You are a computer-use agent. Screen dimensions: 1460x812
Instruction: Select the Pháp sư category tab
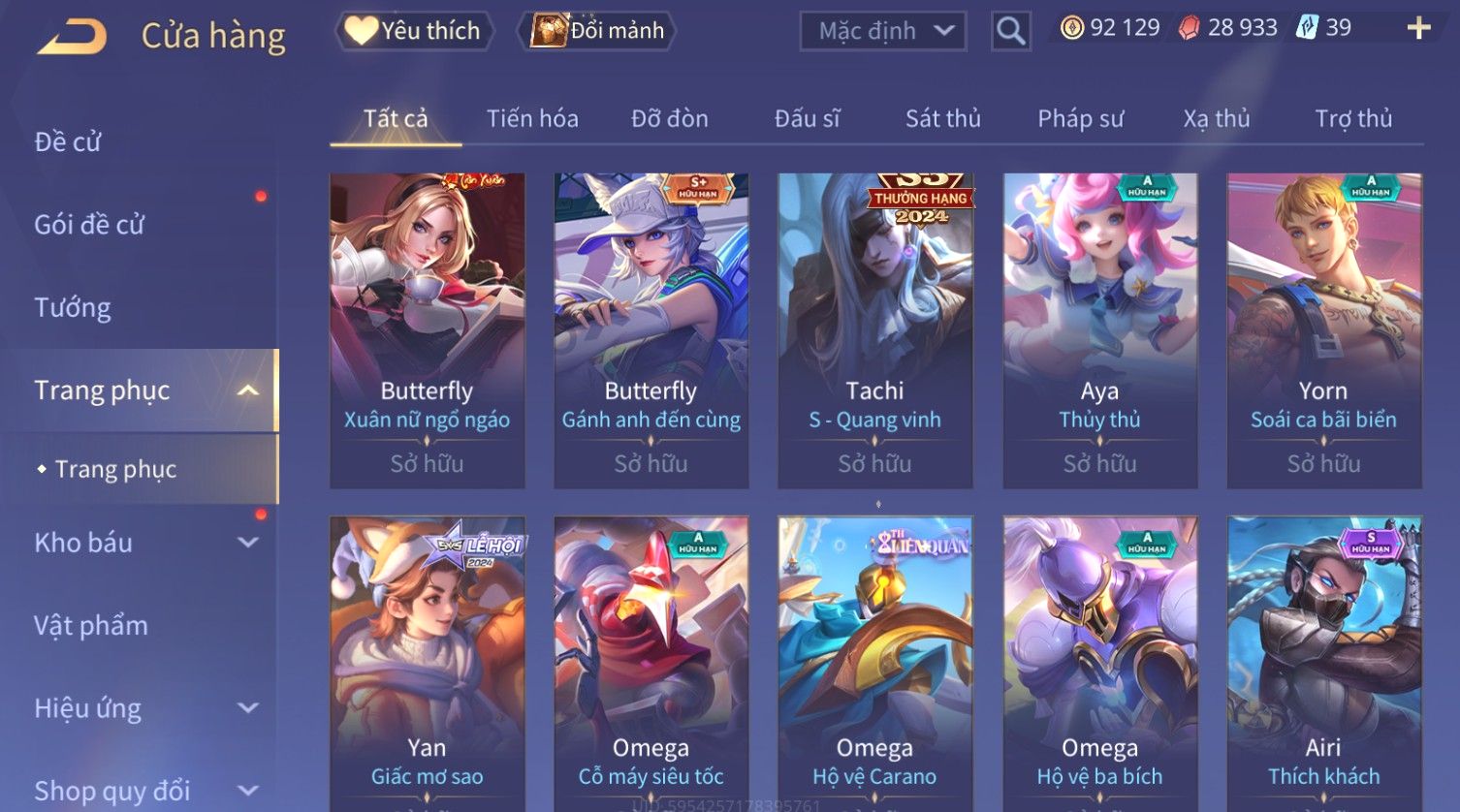tap(1081, 118)
